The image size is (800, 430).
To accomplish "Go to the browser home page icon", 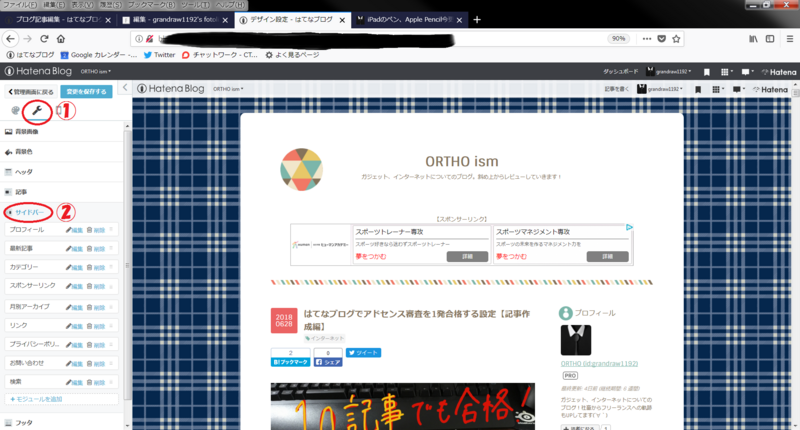I will click(61, 39).
